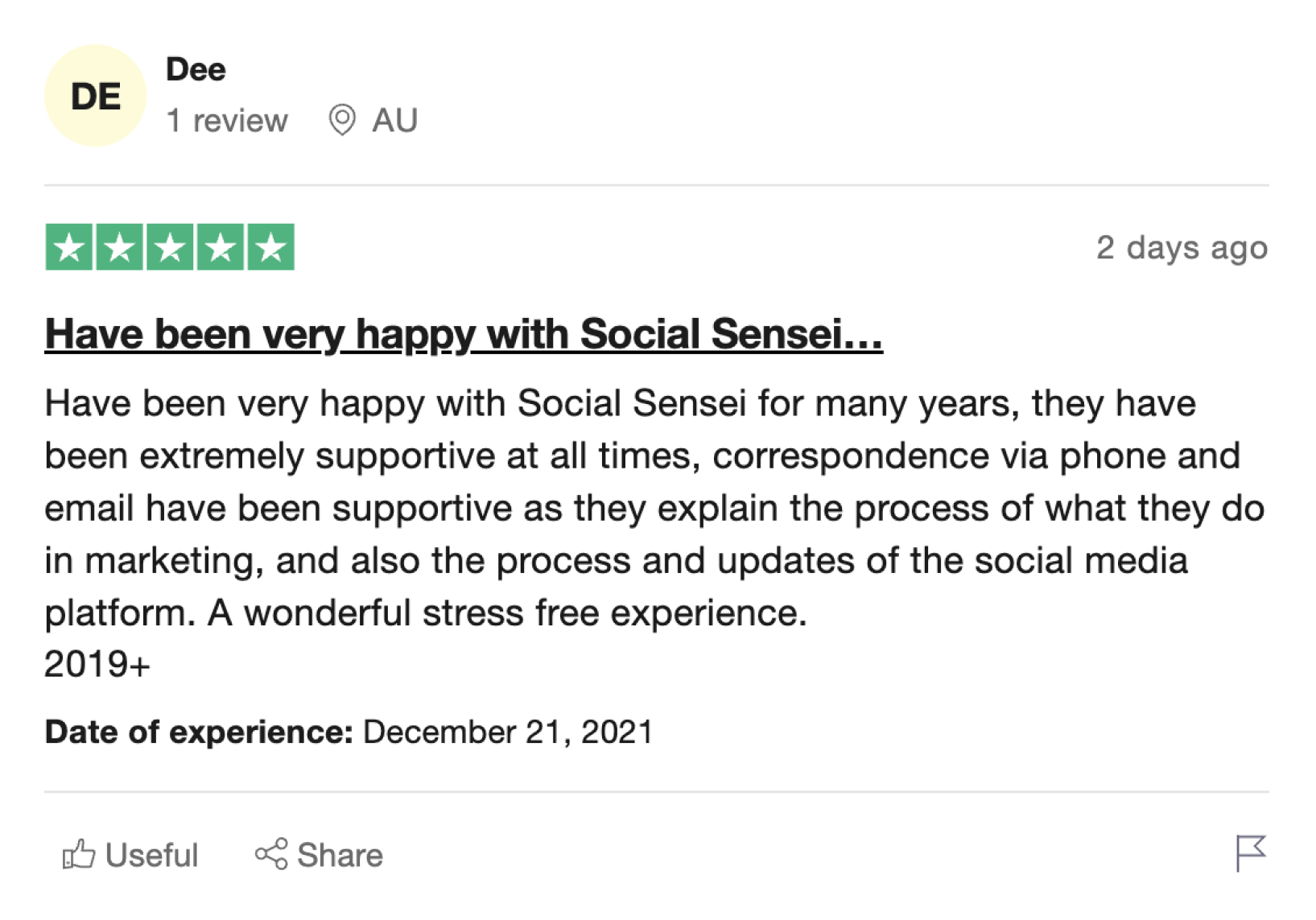Click the reviewer name Dee
Screen dimensions: 1316x920
click(x=196, y=69)
